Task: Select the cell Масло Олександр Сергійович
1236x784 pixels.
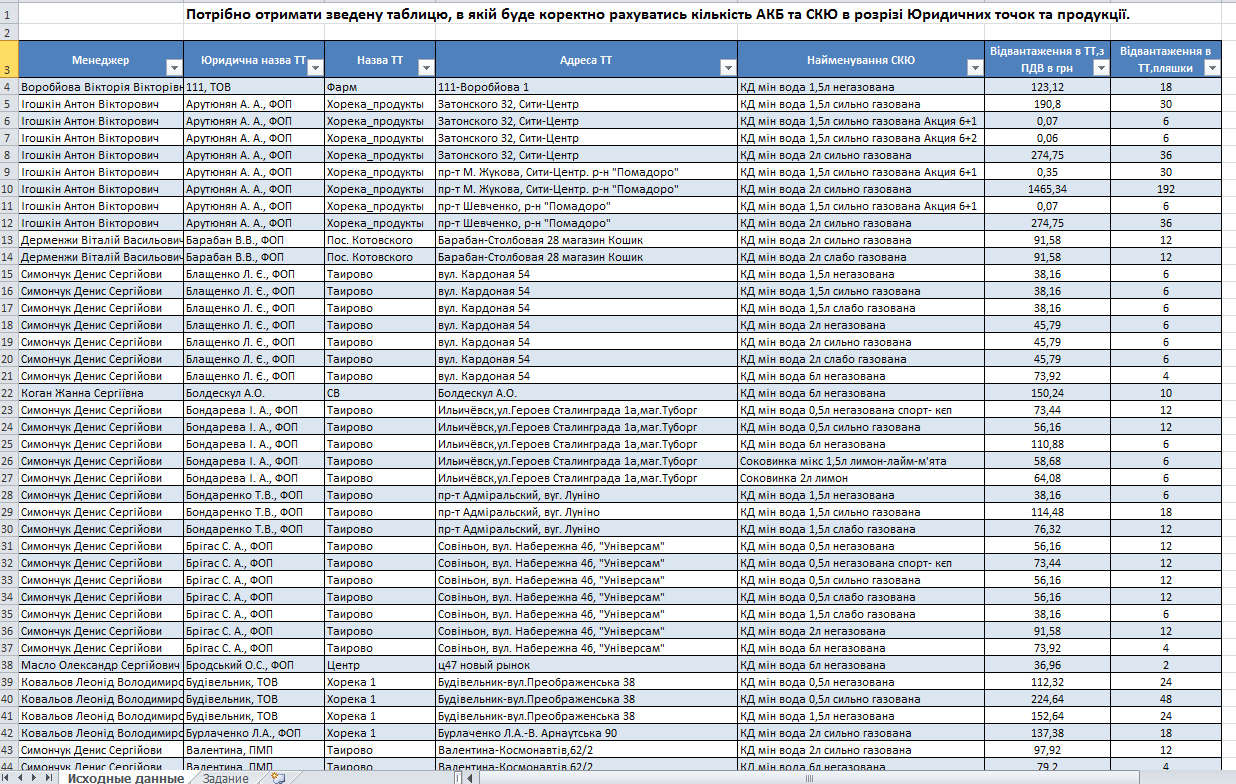Action: (101, 665)
